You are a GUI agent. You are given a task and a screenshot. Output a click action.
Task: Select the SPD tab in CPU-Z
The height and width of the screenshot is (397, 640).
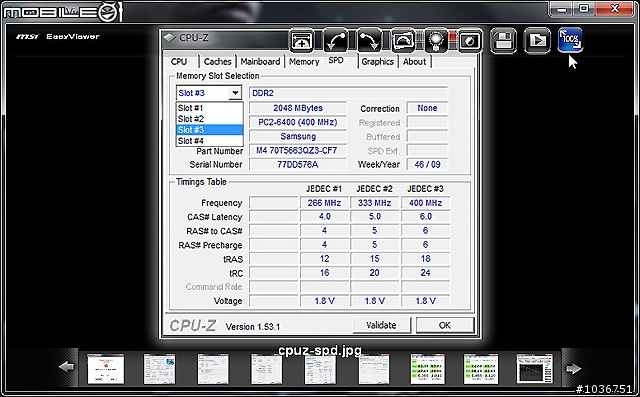(x=336, y=60)
